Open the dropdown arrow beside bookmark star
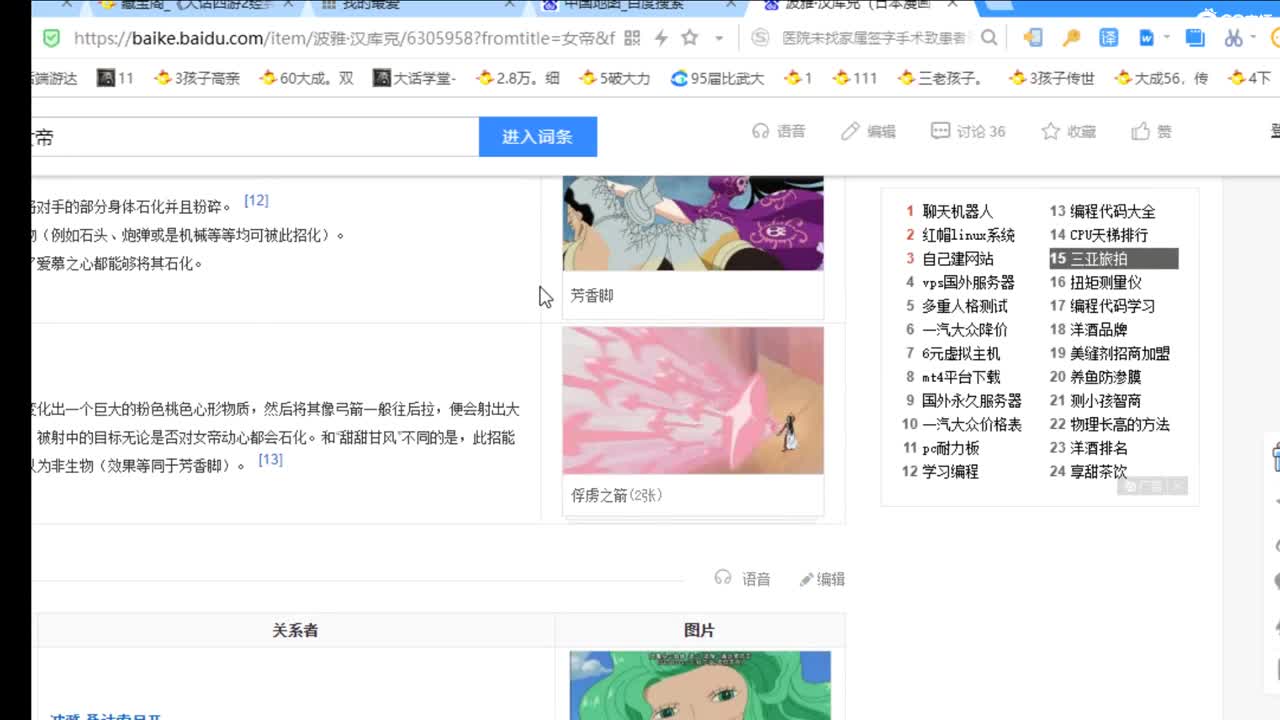This screenshot has width=1280, height=720. tap(718, 38)
